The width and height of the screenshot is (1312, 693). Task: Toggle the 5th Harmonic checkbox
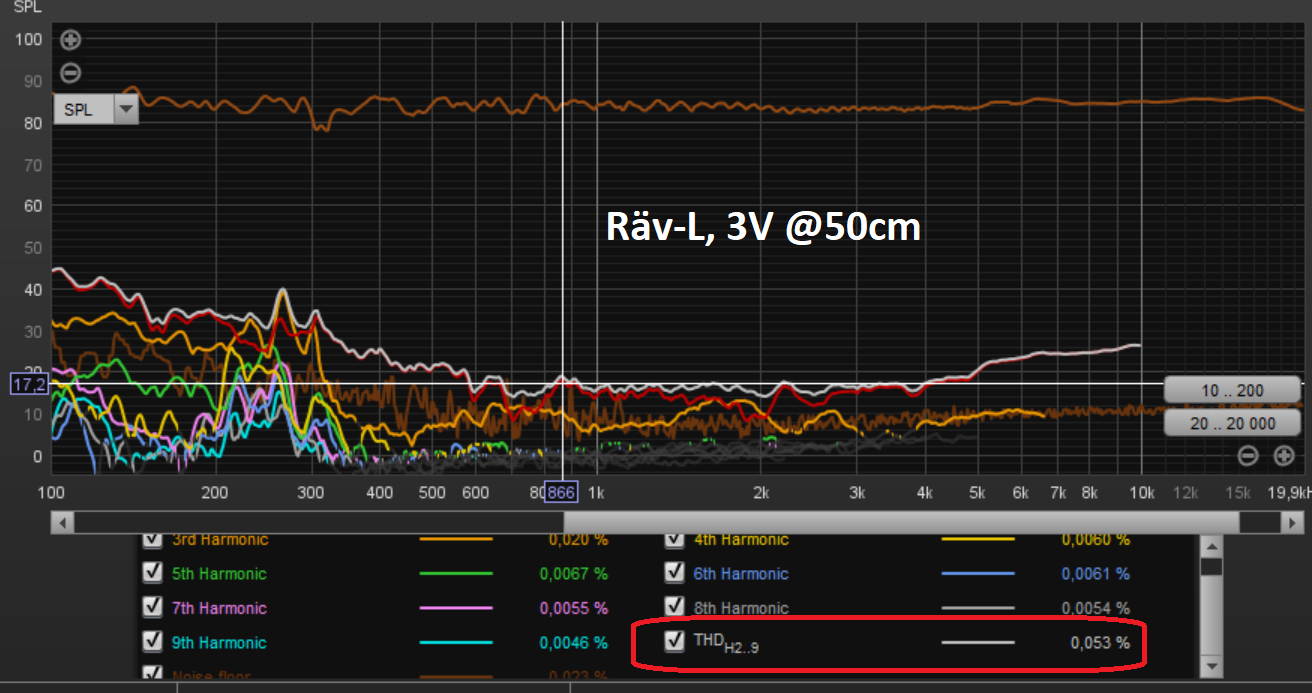point(152,574)
